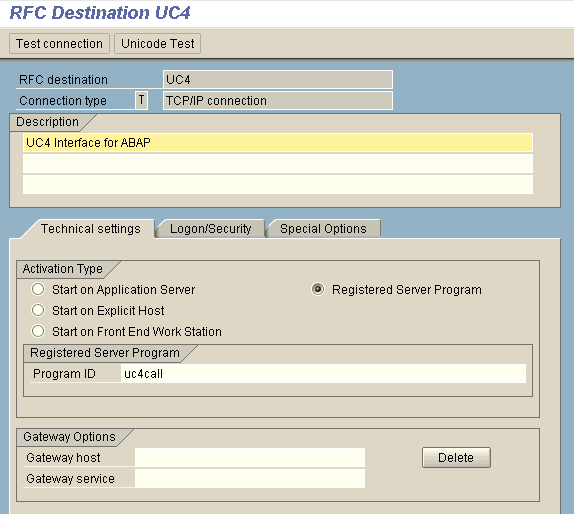This screenshot has height=514, width=574.
Task: Click the third empty description line
Action: point(278,185)
